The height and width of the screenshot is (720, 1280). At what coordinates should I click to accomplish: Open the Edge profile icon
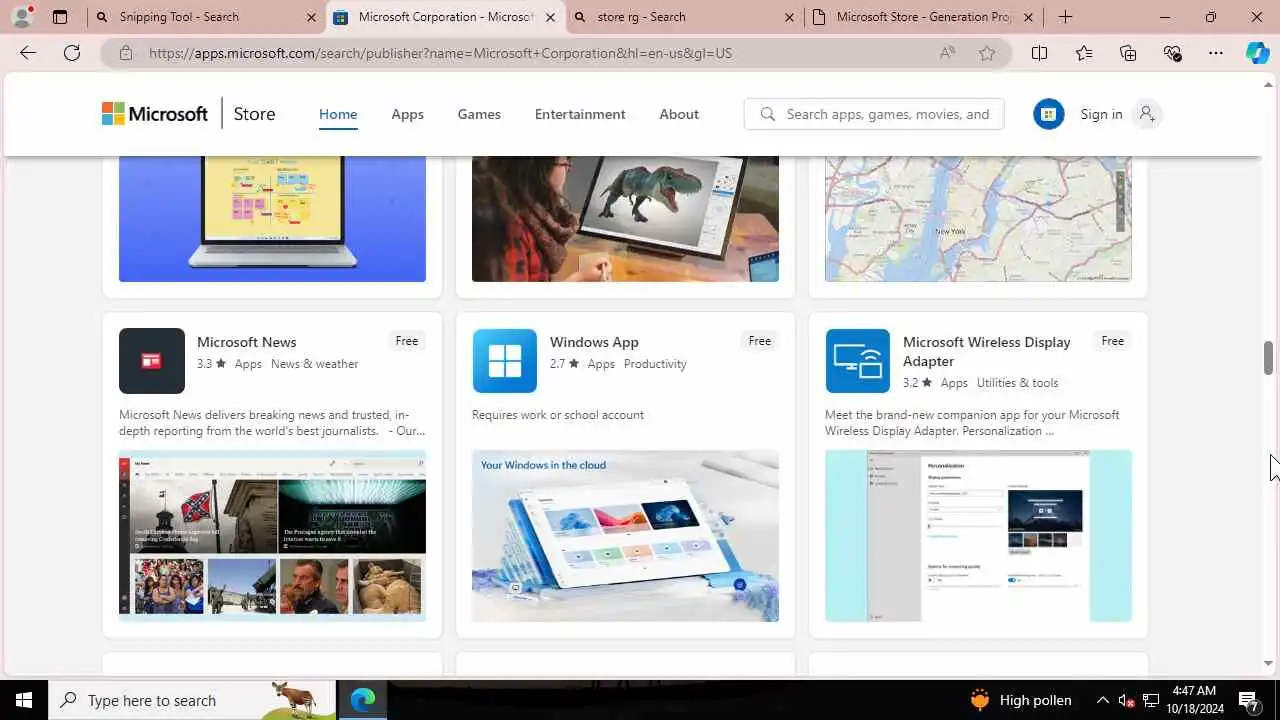22,16
